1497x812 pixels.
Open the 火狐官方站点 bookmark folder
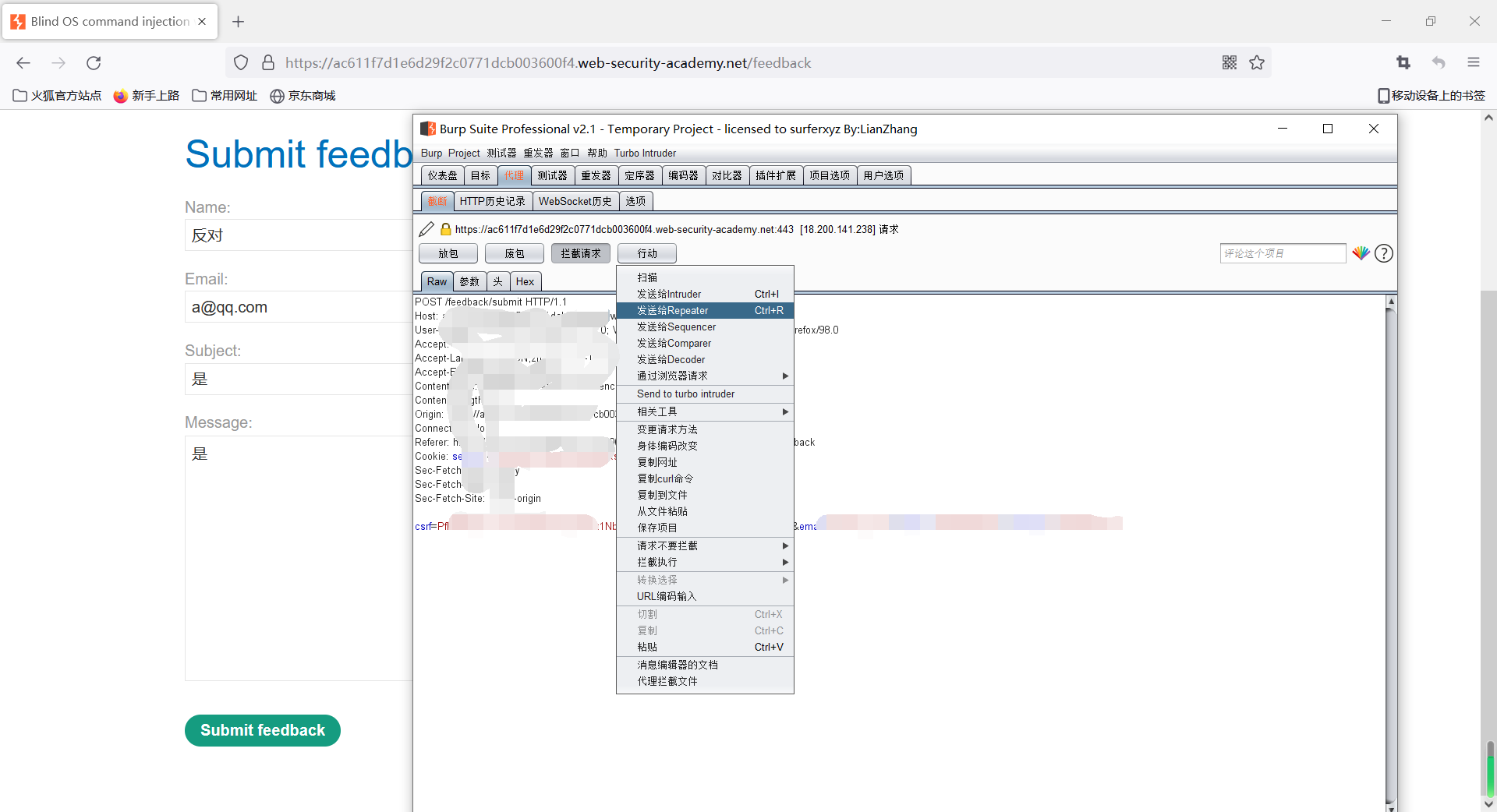click(57, 96)
